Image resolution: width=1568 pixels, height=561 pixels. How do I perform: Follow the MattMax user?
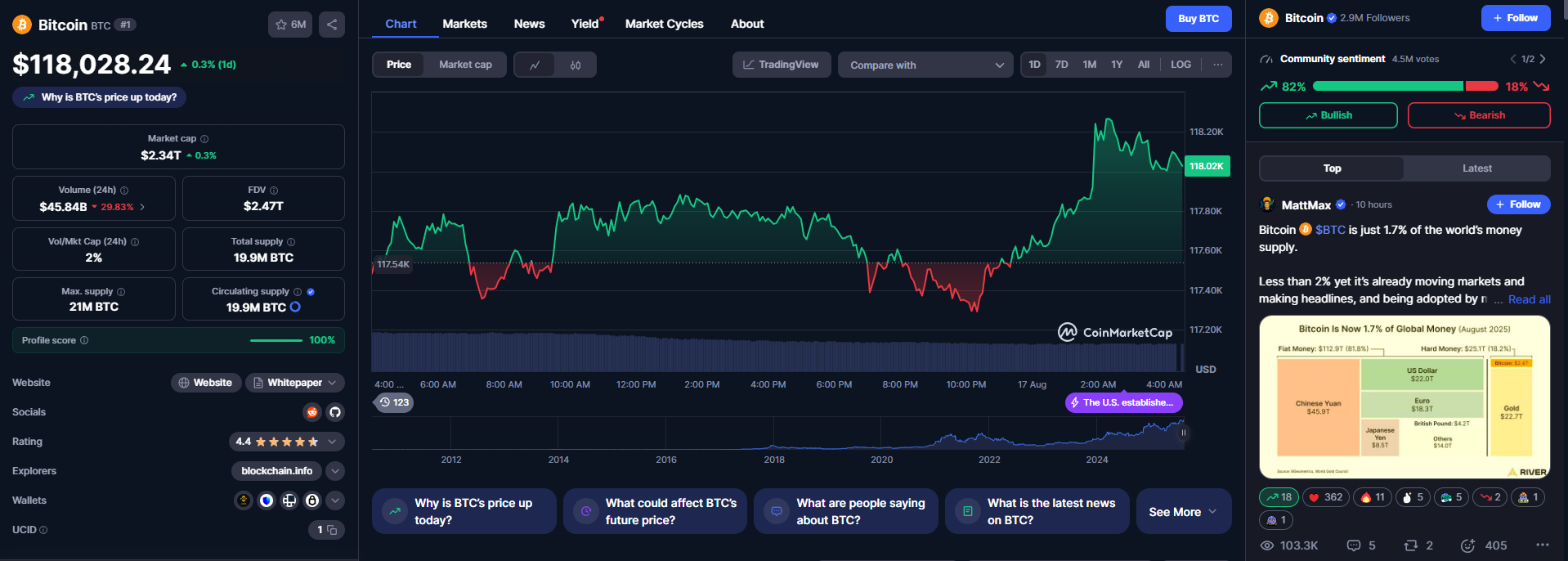(x=1519, y=204)
